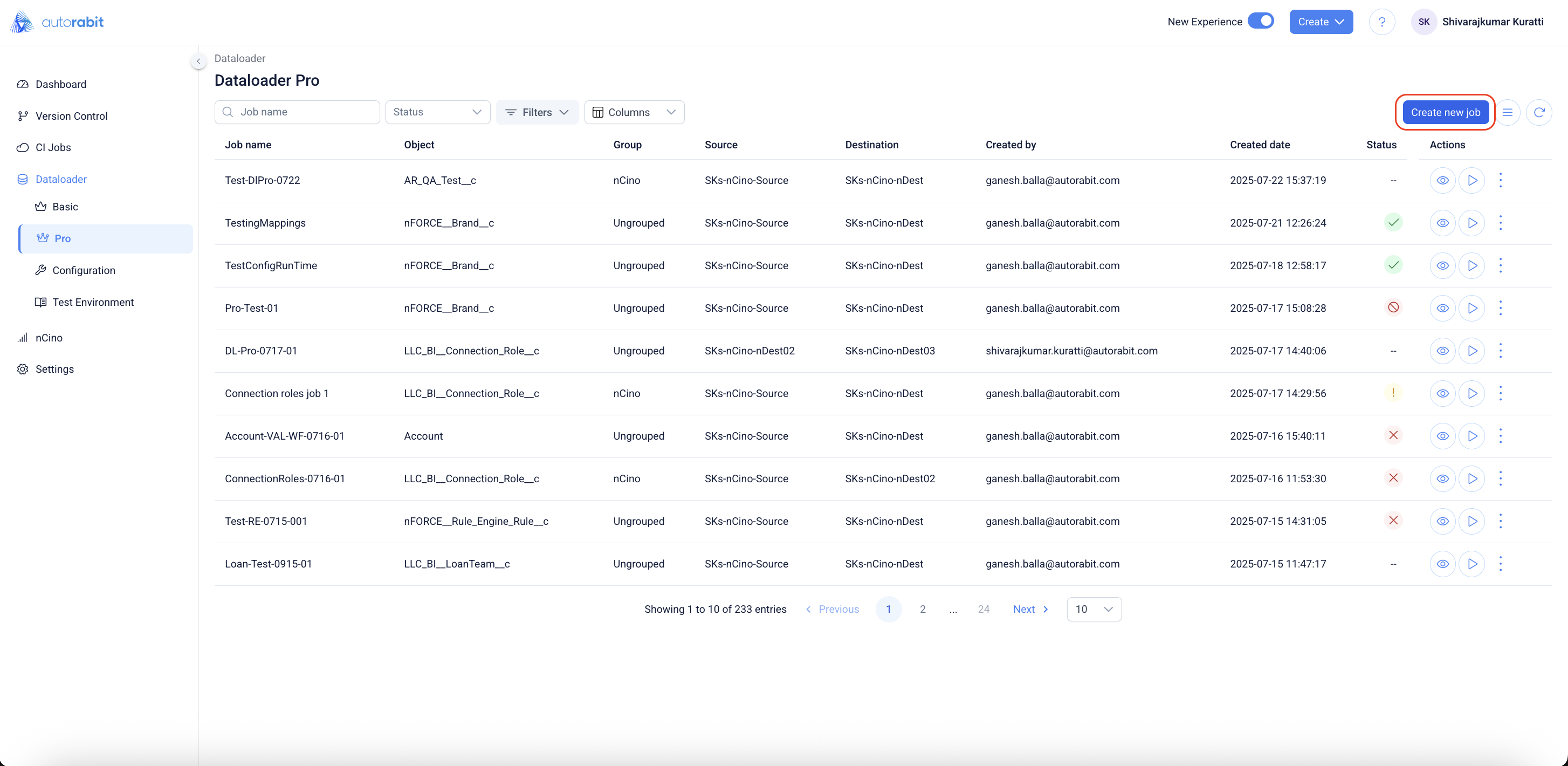Select Configuration in the sidebar

(84, 270)
